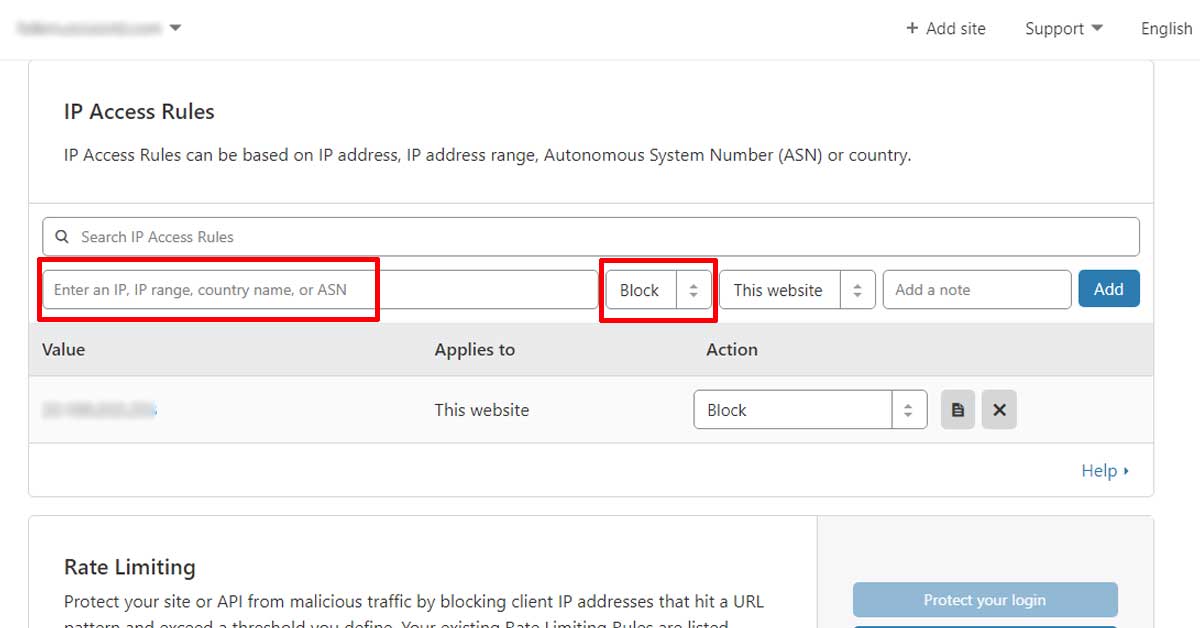1200x628 pixels.
Task: Expand the Support menu
Action: pyautogui.click(x=1062, y=28)
